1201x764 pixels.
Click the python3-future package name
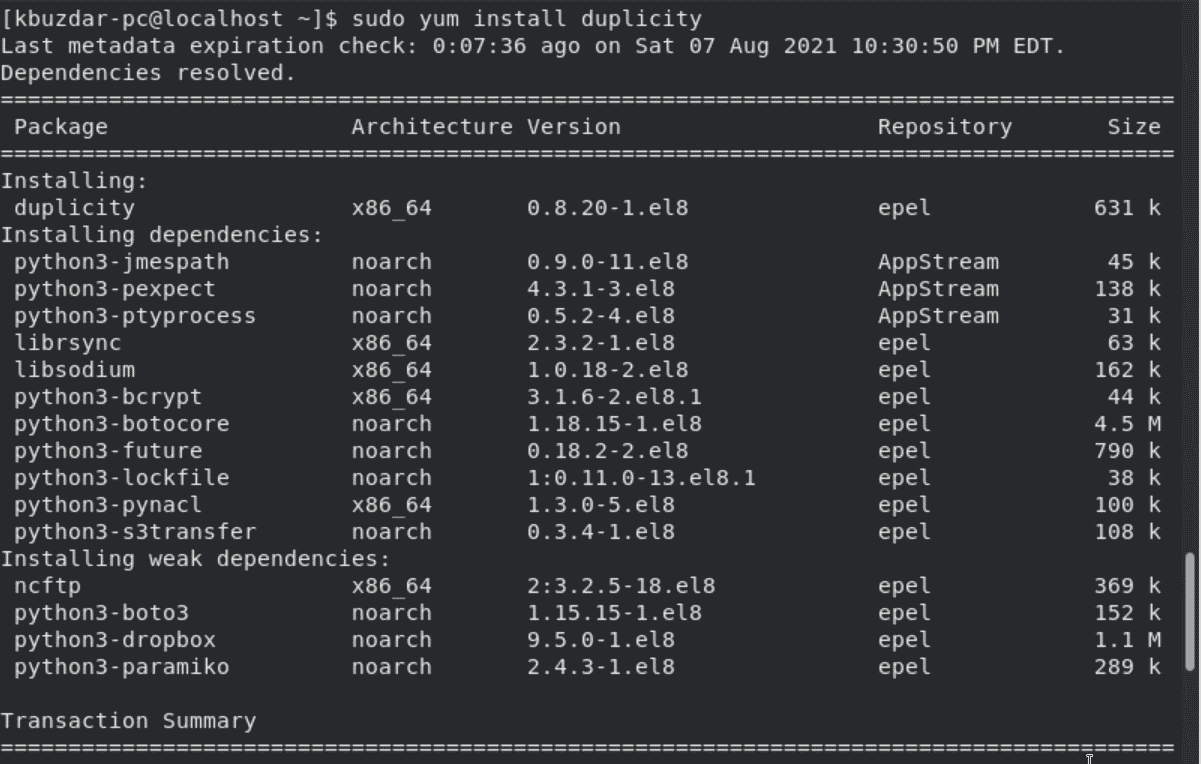pos(107,451)
